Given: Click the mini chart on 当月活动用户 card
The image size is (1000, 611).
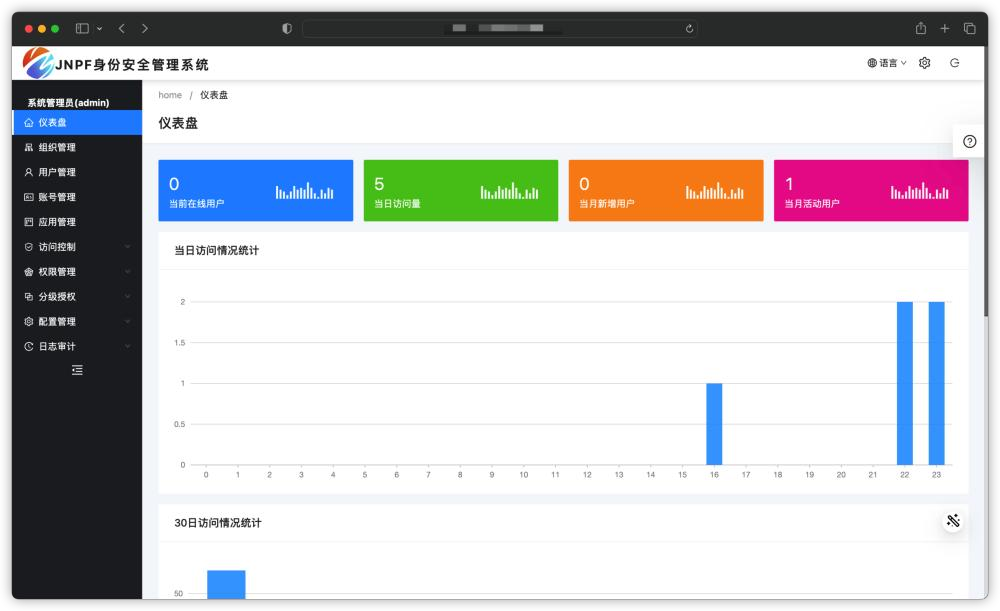Looking at the screenshot, I should (920, 191).
